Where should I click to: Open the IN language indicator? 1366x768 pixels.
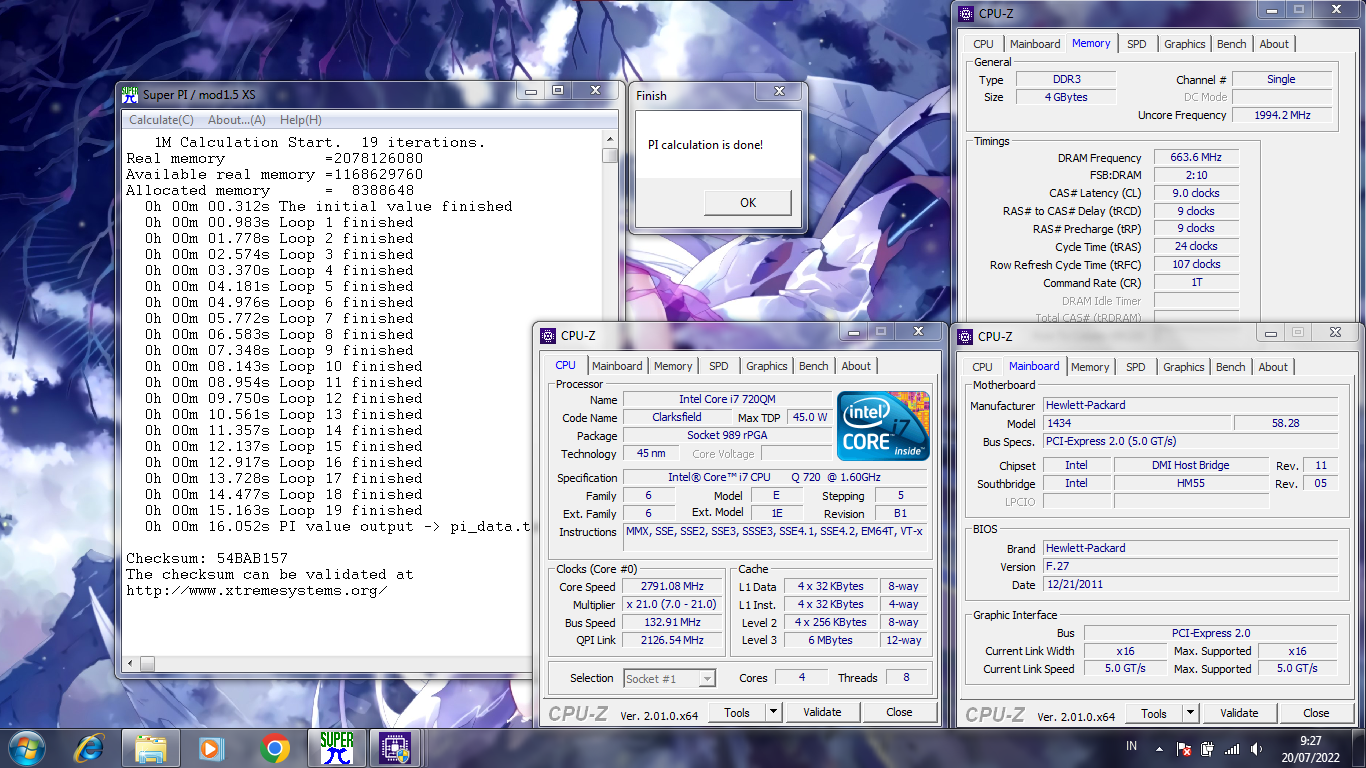tap(1131, 747)
